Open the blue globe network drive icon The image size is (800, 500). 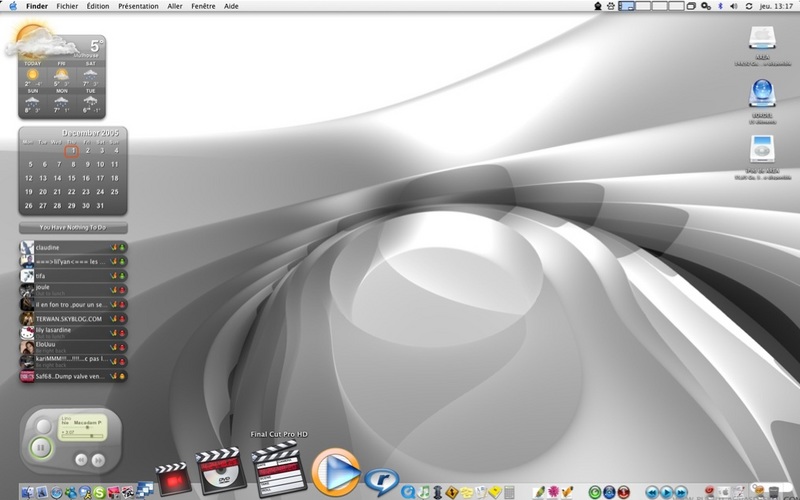[x=762, y=93]
